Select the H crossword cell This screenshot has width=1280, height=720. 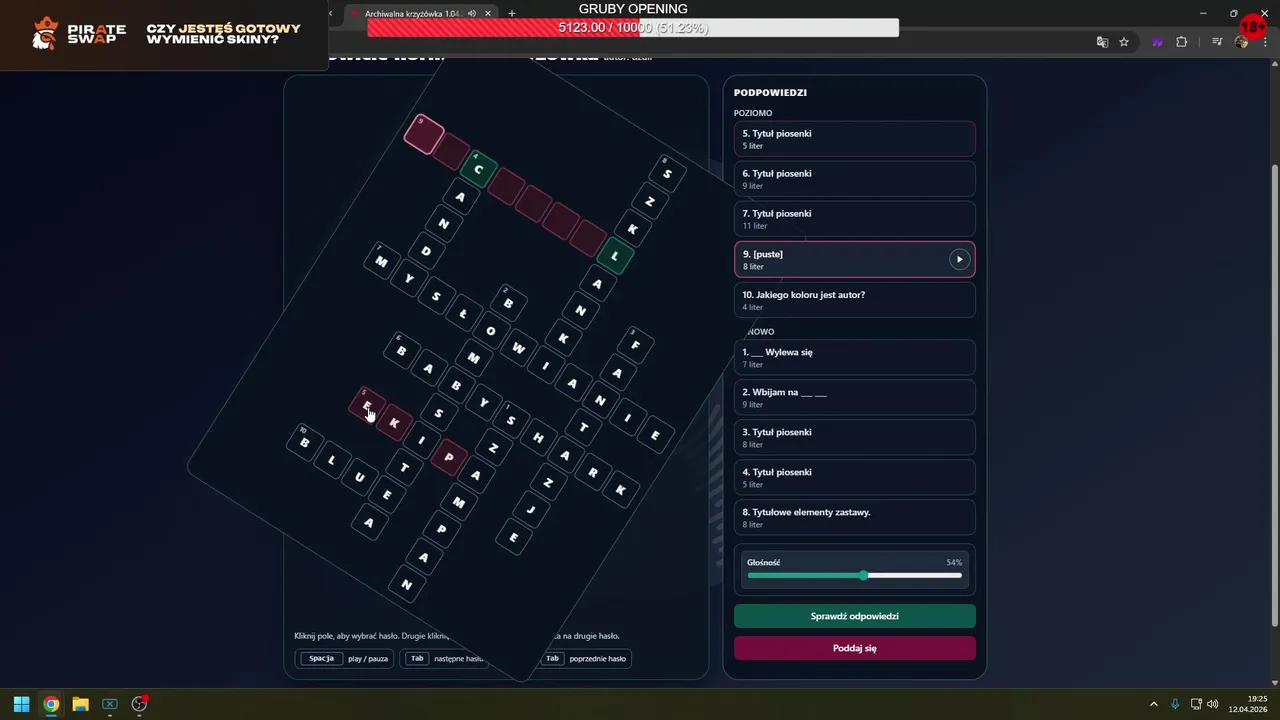538,438
